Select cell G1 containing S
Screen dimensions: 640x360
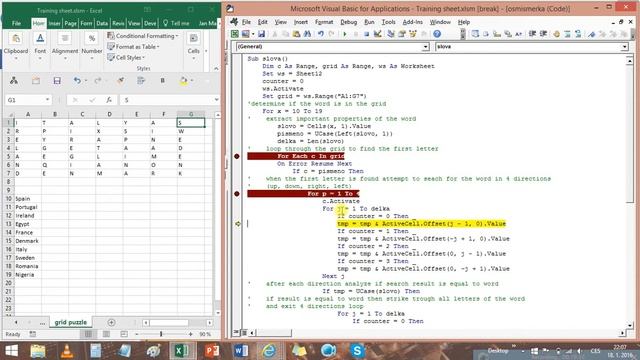(191, 123)
